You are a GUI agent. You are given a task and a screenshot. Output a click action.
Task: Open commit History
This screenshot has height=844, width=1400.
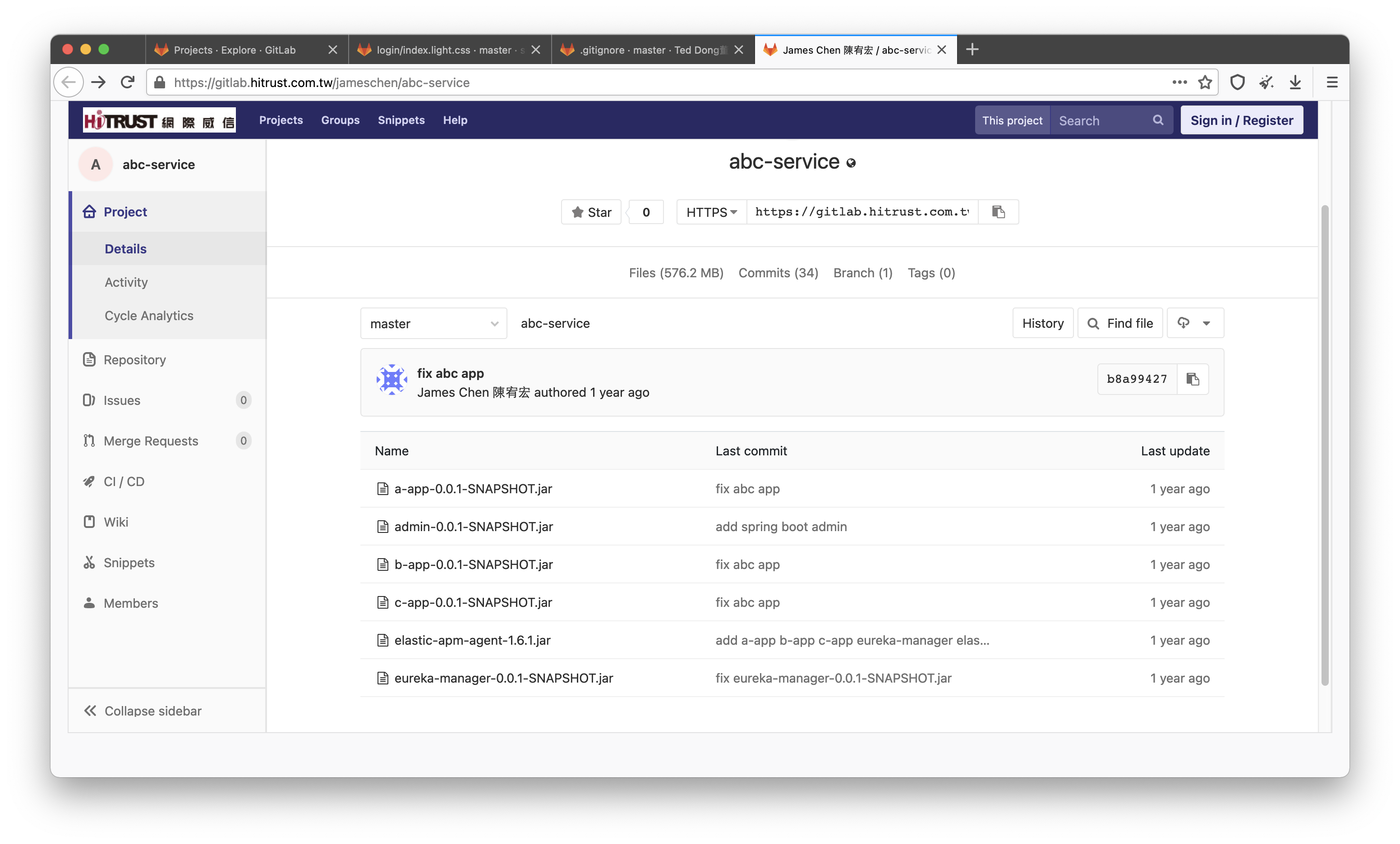1043,323
